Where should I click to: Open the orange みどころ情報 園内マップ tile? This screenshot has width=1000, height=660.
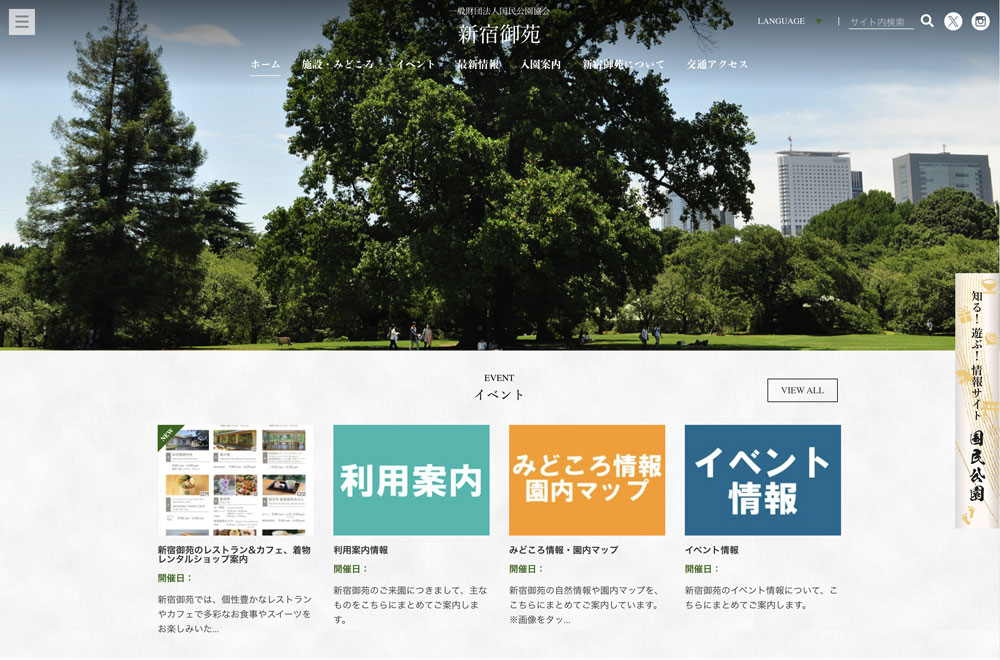[x=587, y=480]
